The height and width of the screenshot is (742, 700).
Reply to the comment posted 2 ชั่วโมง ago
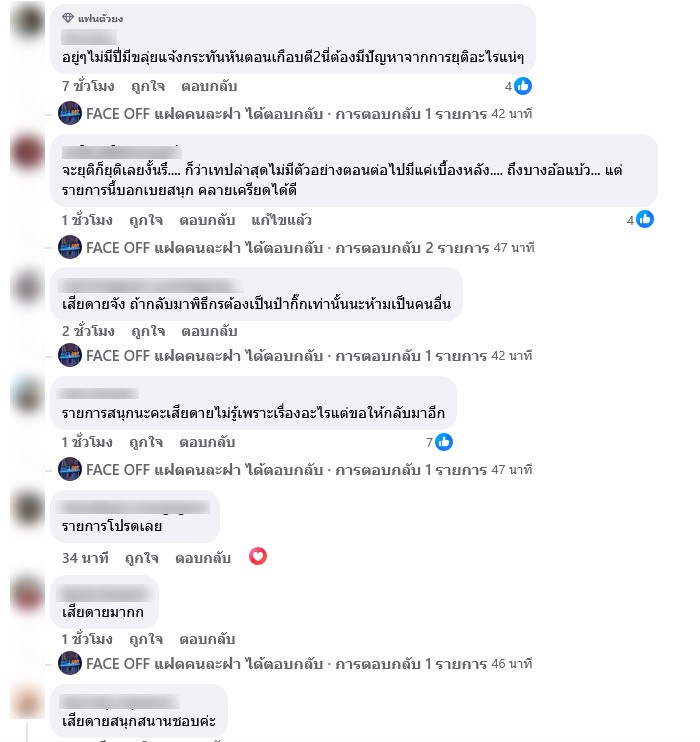pyautogui.click(x=209, y=331)
